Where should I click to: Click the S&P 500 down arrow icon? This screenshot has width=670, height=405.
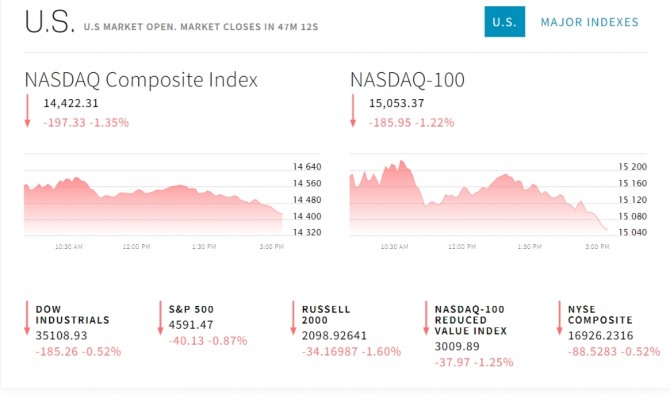point(160,319)
